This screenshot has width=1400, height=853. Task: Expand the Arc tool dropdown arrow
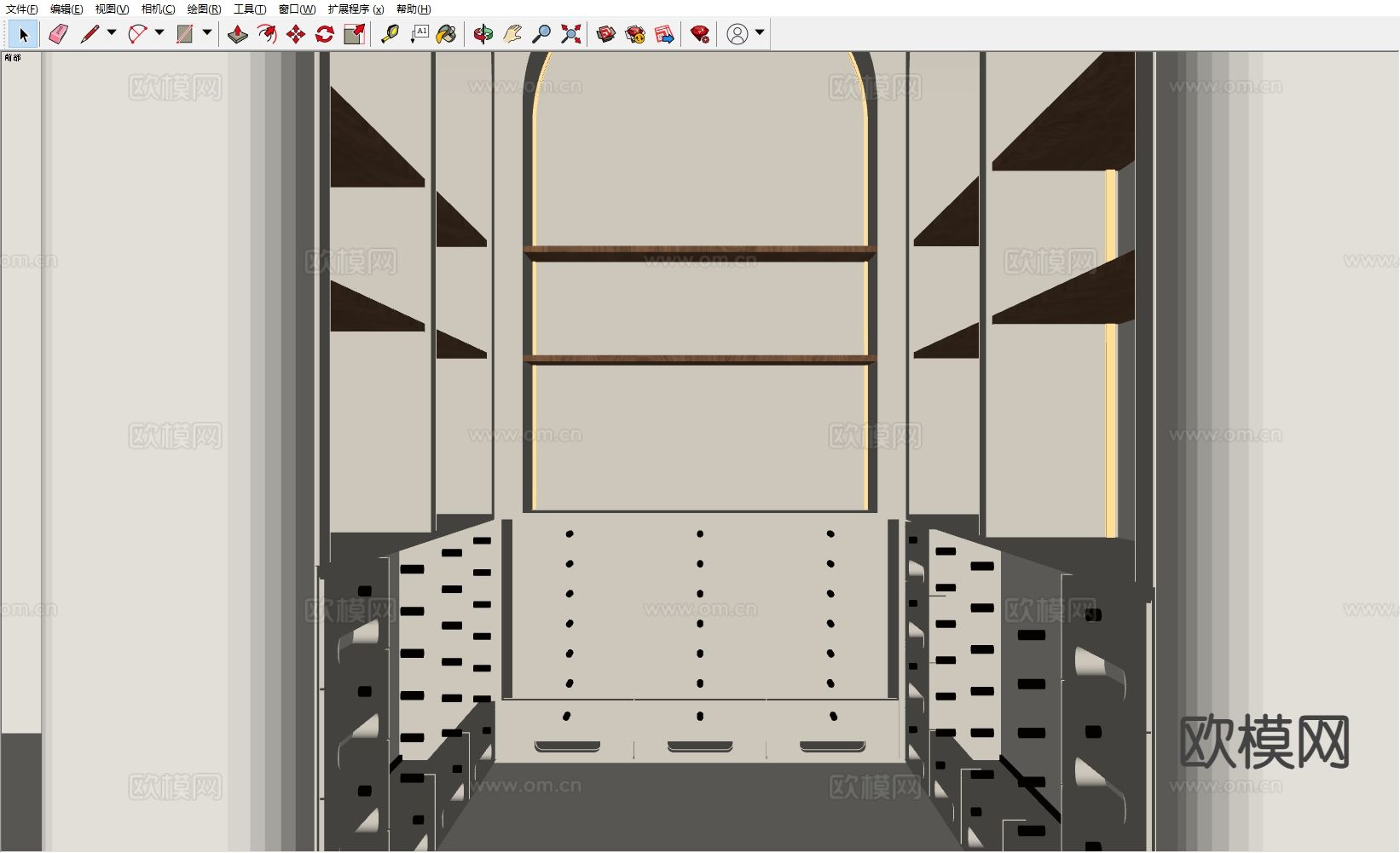click(159, 33)
